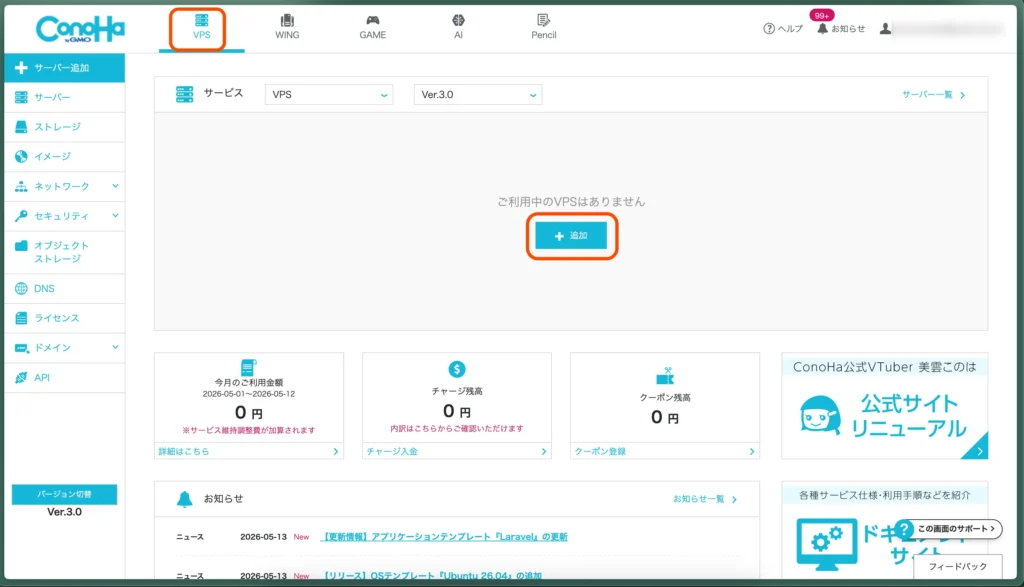
Task: Click the service stack icon beside サービス
Action: pyautogui.click(x=185, y=94)
